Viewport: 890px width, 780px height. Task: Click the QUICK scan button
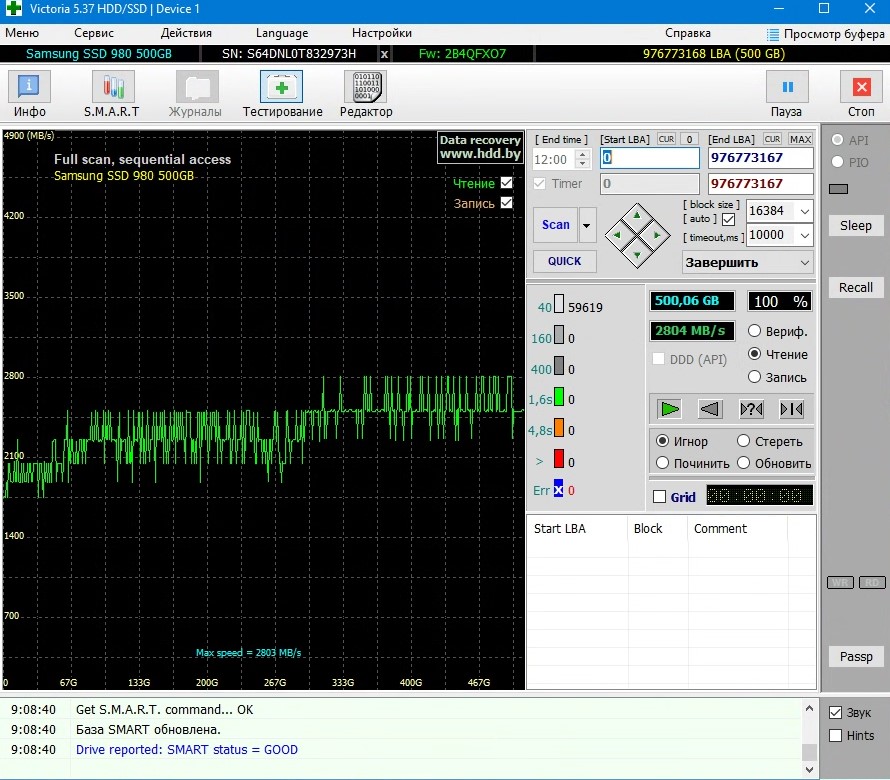click(x=564, y=261)
